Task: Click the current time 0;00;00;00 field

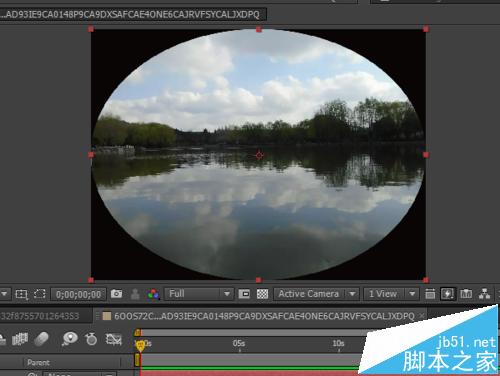Action: pyautogui.click(x=78, y=294)
